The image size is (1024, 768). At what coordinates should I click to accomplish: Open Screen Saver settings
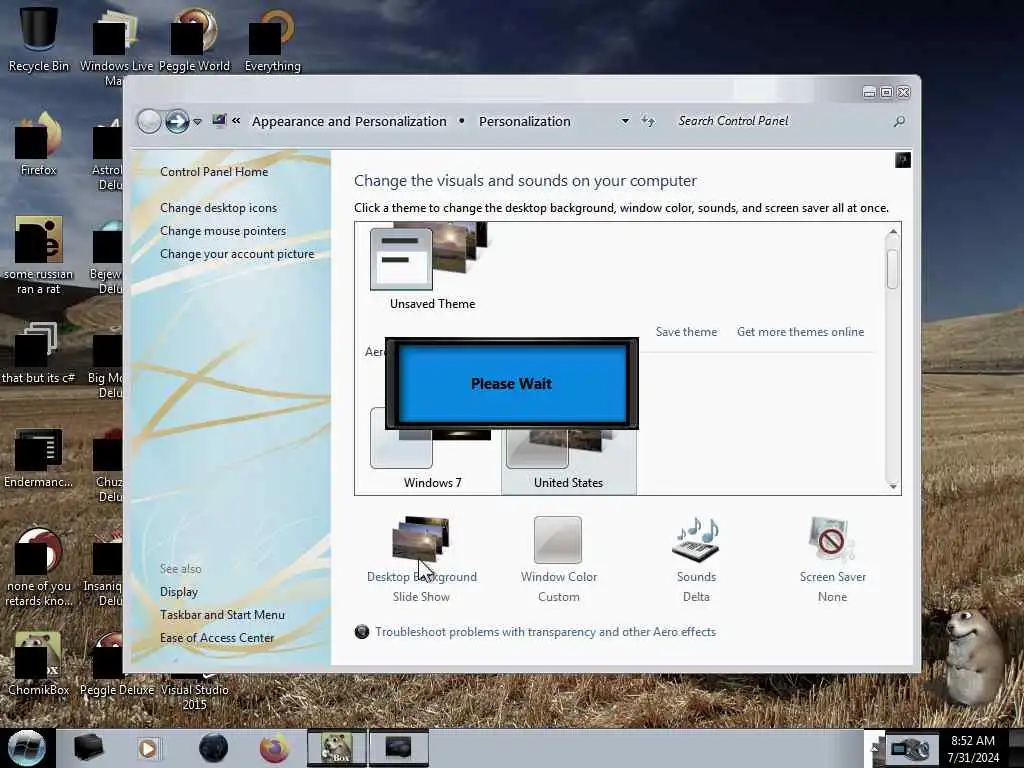point(833,559)
